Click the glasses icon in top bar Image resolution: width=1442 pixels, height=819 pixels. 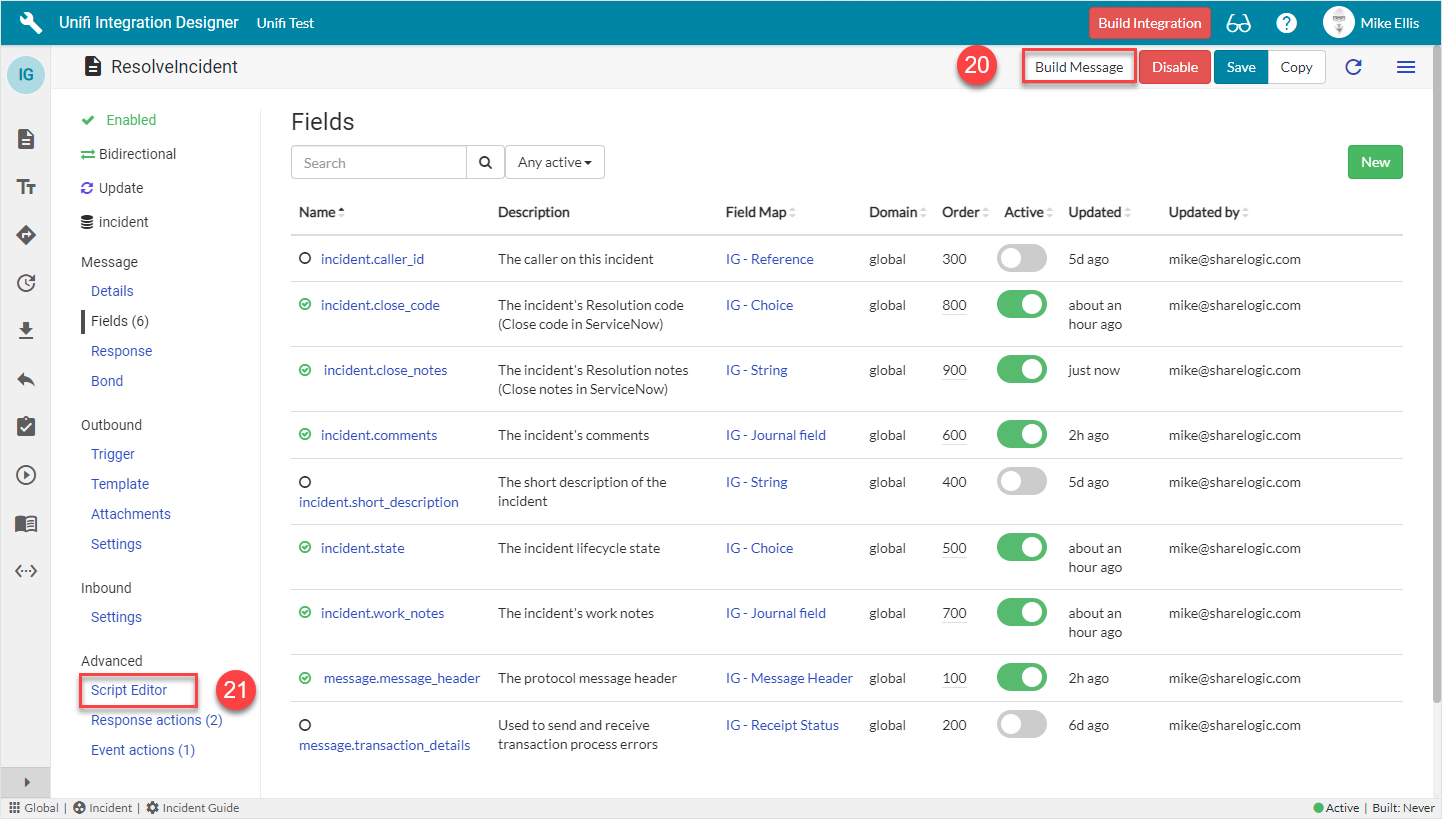(1238, 23)
